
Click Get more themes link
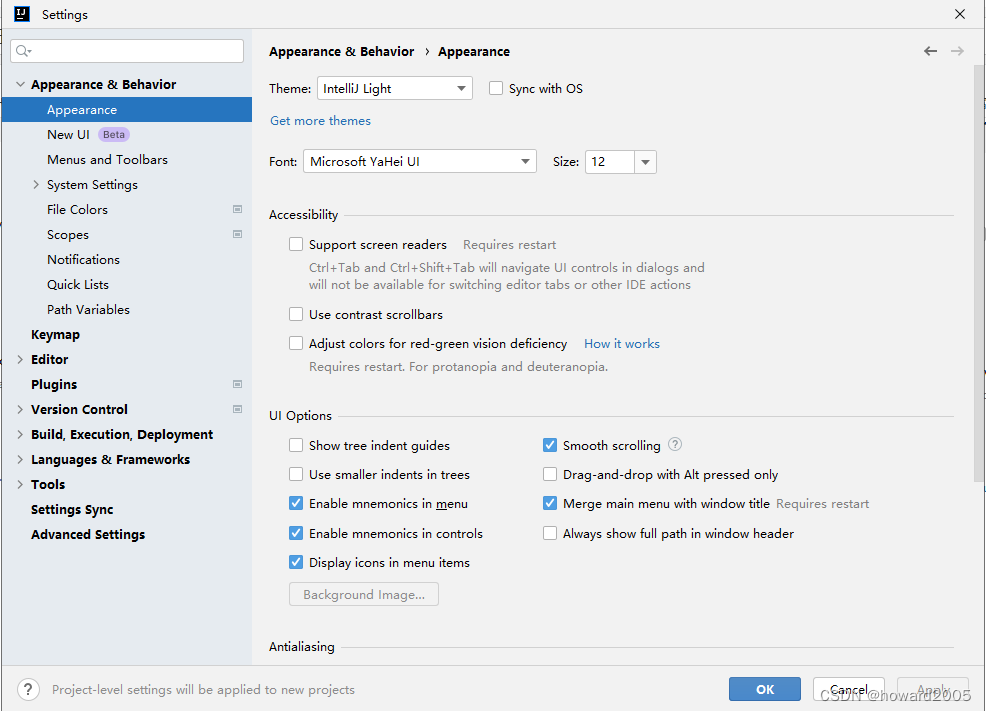[x=320, y=121]
